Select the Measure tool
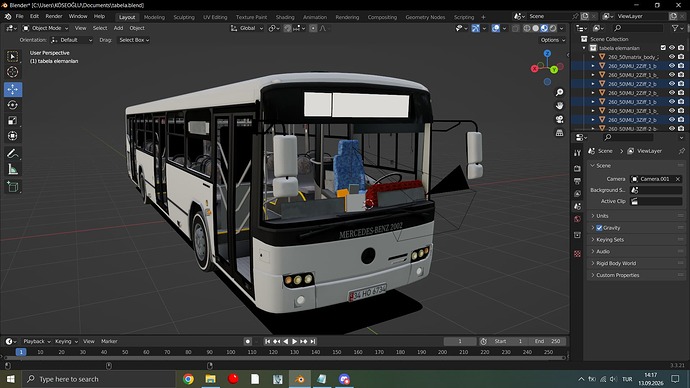Screen dimensions: 690x388 [12, 169]
